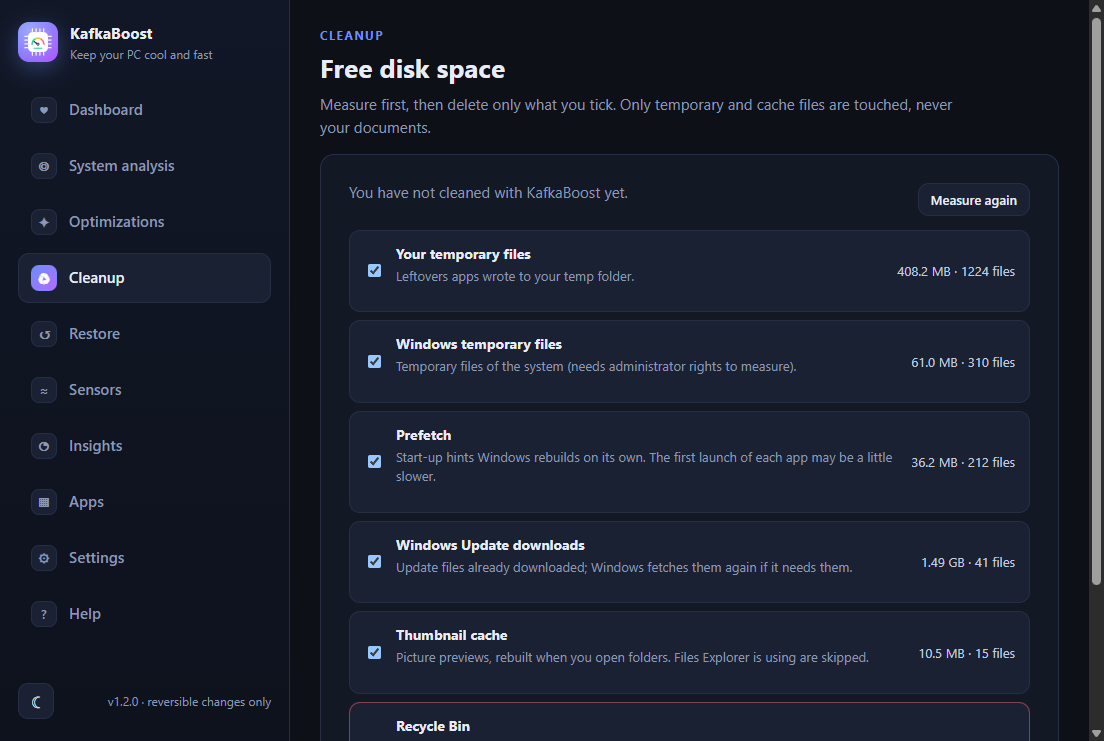Open the Help question mark icon
The image size is (1104, 741).
click(44, 614)
